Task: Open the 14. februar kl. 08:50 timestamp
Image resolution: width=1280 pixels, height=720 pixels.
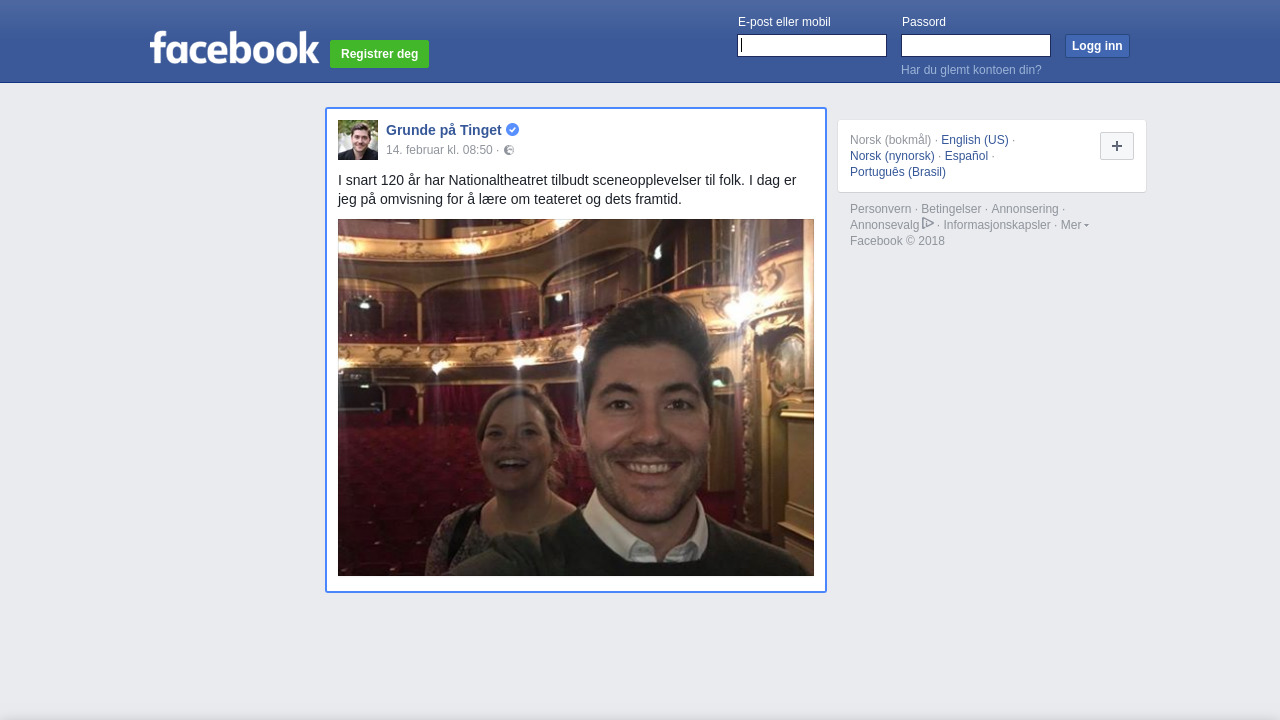Action: 439,150
